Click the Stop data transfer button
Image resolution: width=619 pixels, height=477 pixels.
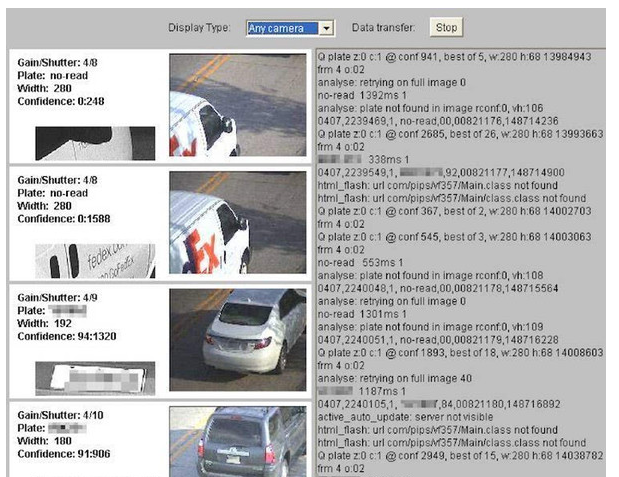pos(446,28)
